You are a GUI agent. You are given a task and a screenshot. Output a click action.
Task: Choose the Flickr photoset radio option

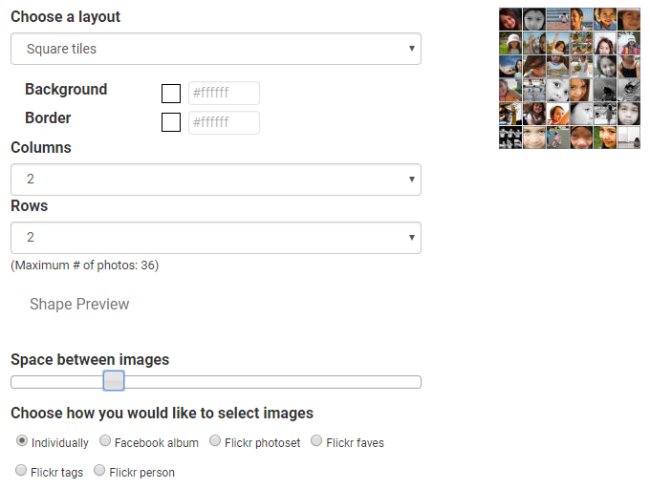[x=215, y=441]
